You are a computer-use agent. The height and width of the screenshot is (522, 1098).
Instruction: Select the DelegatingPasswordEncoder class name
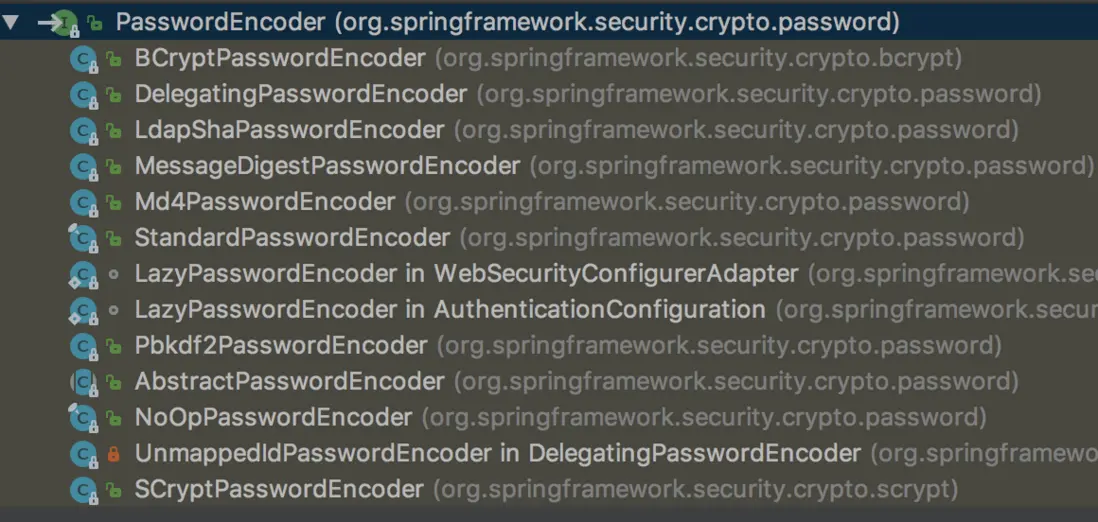300,94
